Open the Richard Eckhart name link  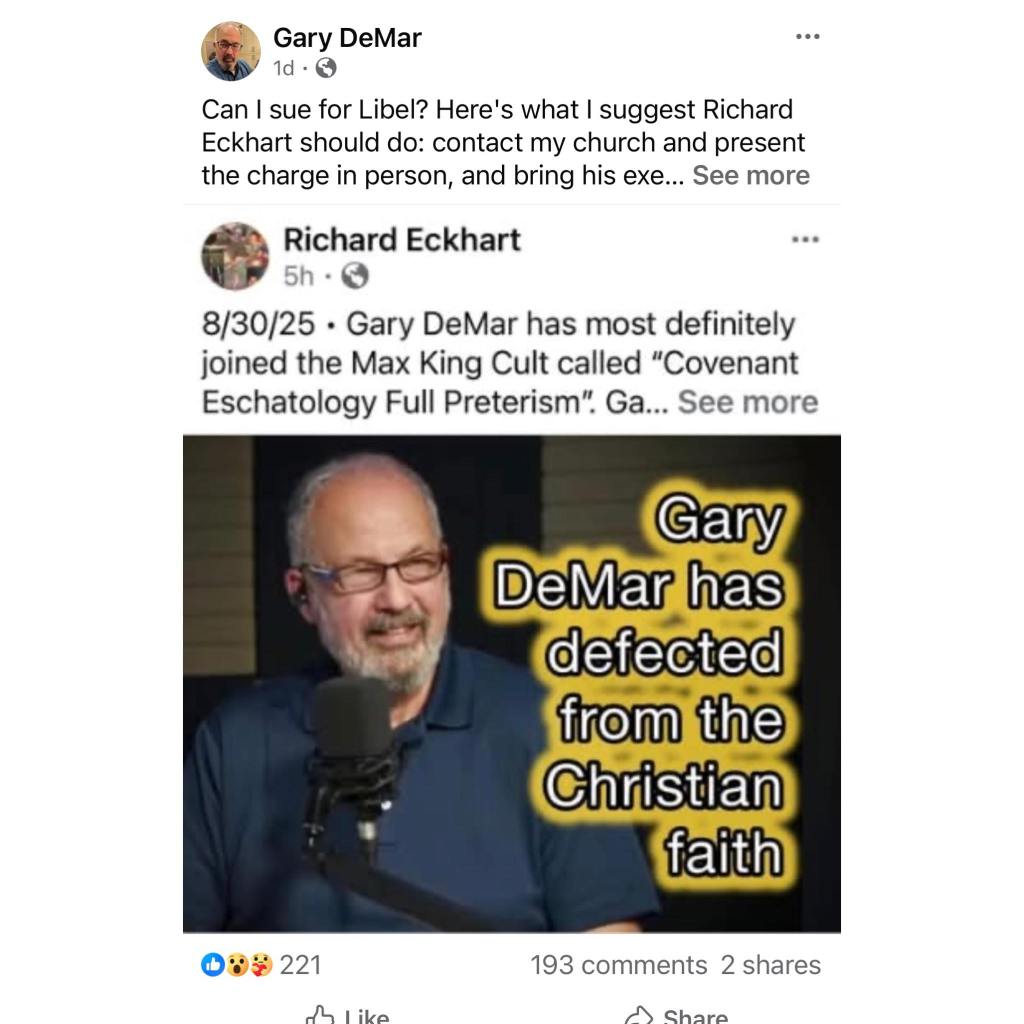tap(402, 240)
